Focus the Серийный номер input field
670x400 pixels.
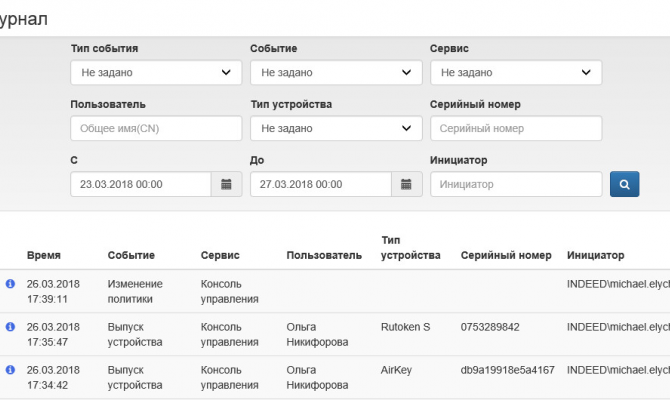tap(515, 129)
